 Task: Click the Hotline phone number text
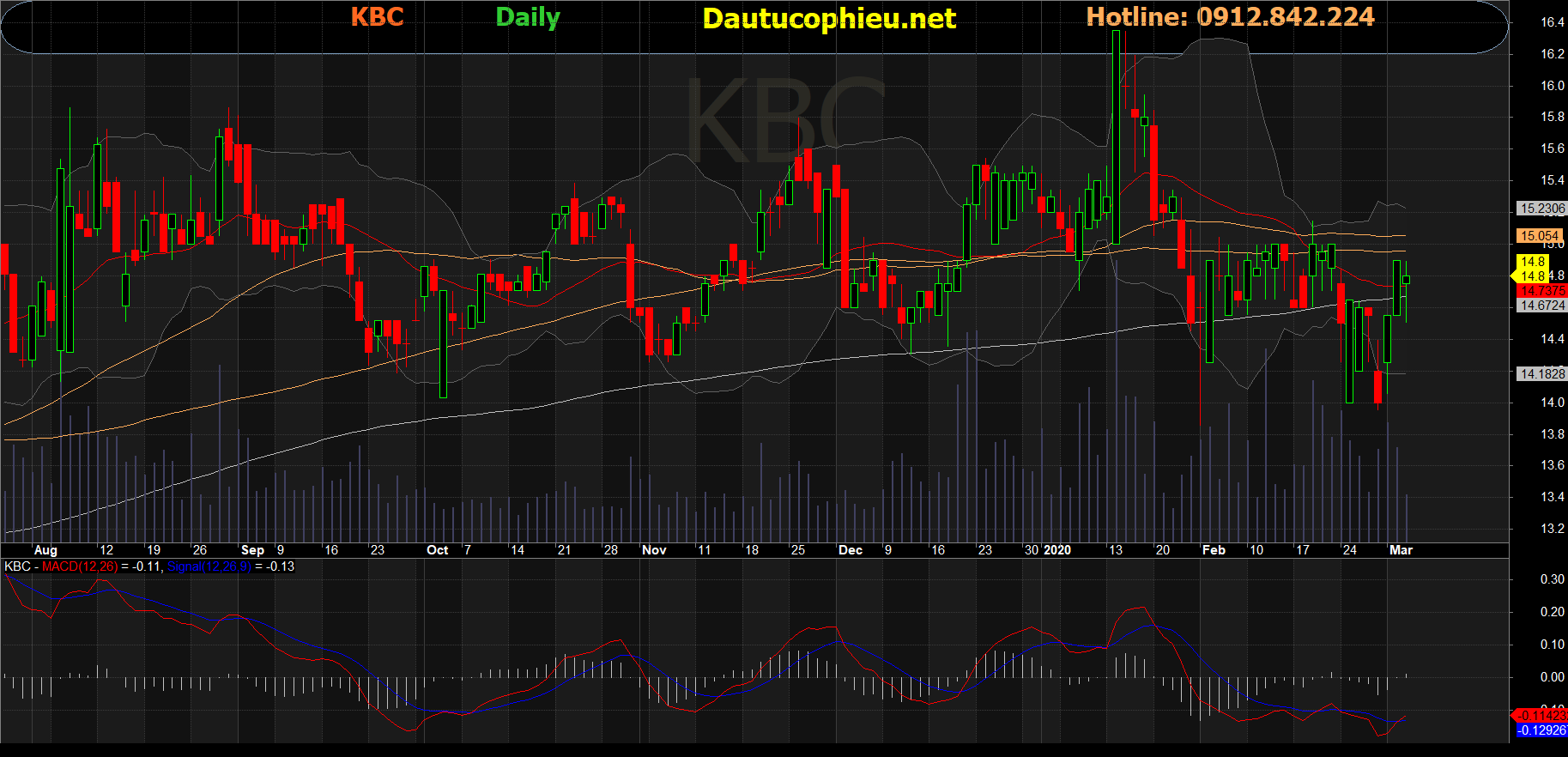coord(1230,17)
